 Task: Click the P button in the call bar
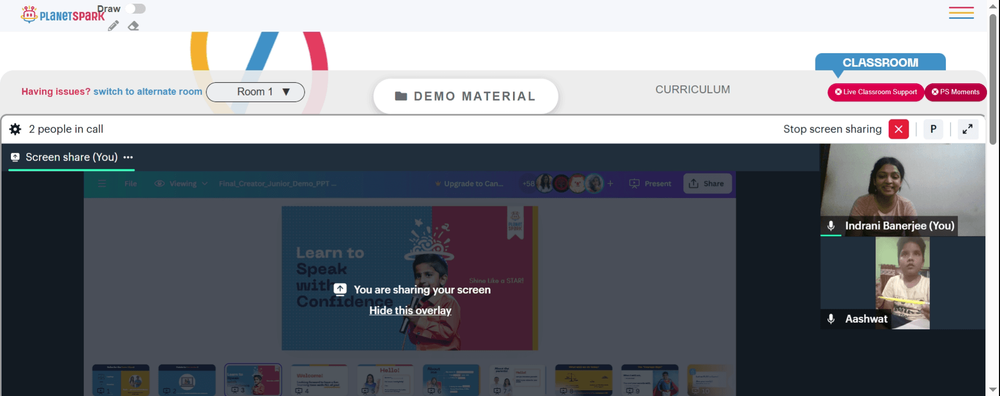pyautogui.click(x=933, y=129)
